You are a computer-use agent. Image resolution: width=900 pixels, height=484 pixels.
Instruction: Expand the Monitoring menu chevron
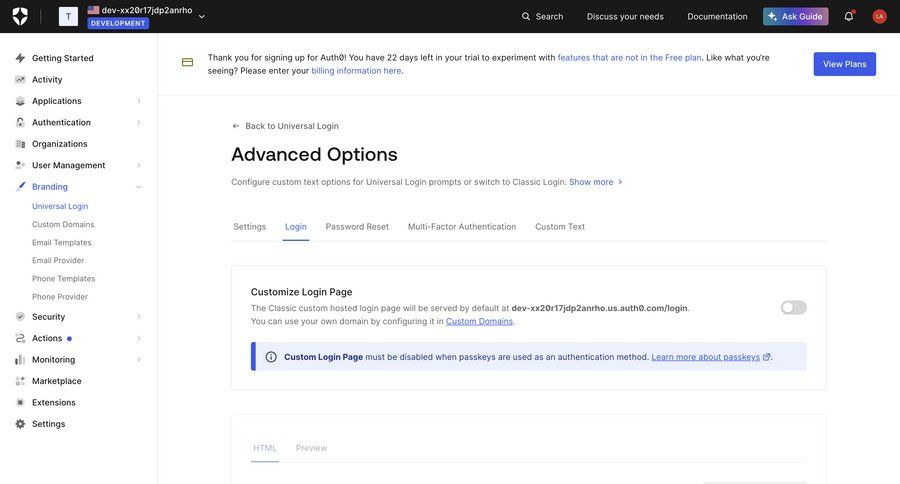[x=139, y=359]
